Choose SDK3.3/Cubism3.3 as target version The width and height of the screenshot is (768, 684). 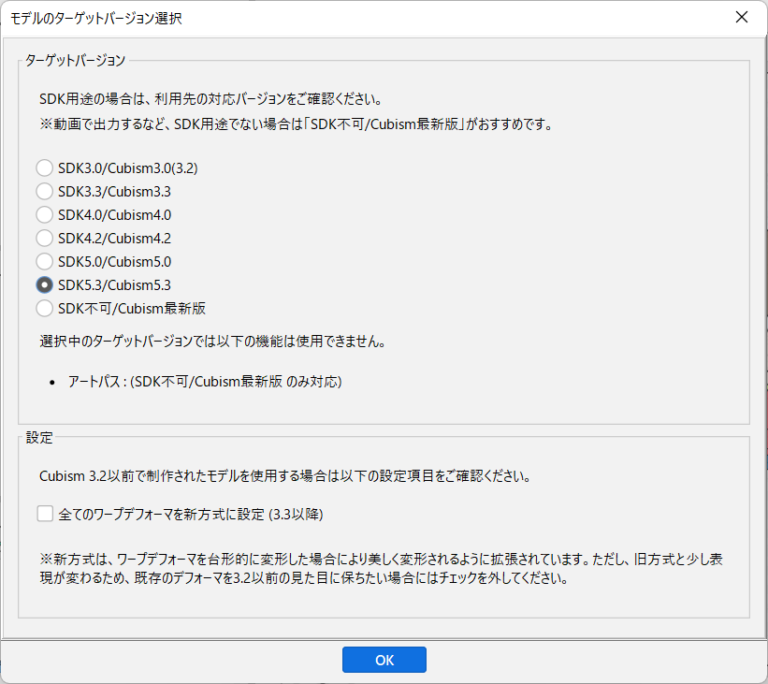(x=45, y=191)
